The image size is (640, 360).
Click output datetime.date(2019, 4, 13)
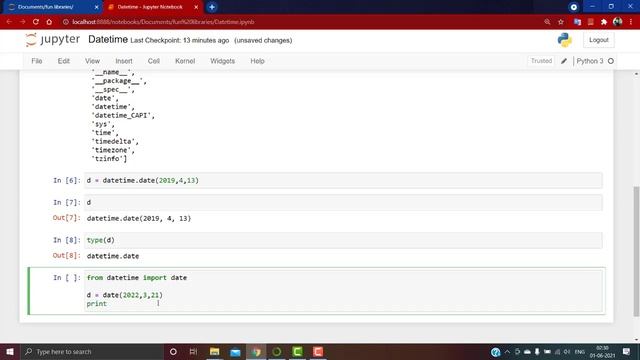pyautogui.click(x=139, y=218)
